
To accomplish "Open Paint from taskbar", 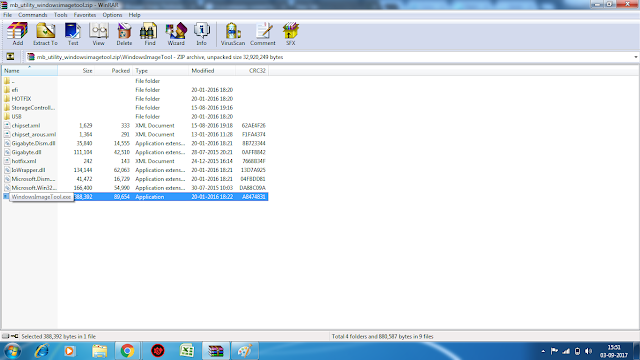I will [244, 351].
